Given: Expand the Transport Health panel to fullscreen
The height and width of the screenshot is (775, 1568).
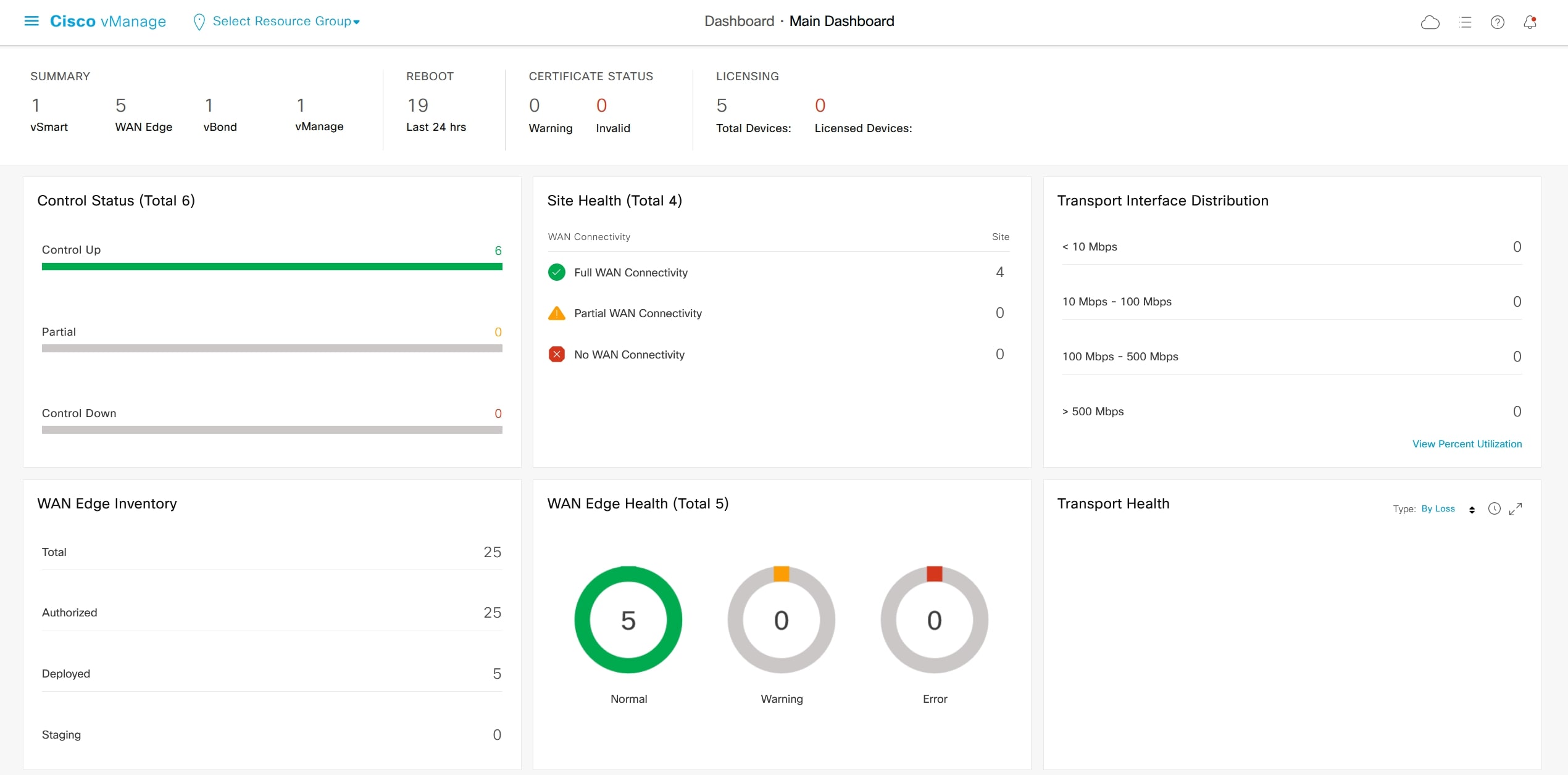Looking at the screenshot, I should (1516, 508).
